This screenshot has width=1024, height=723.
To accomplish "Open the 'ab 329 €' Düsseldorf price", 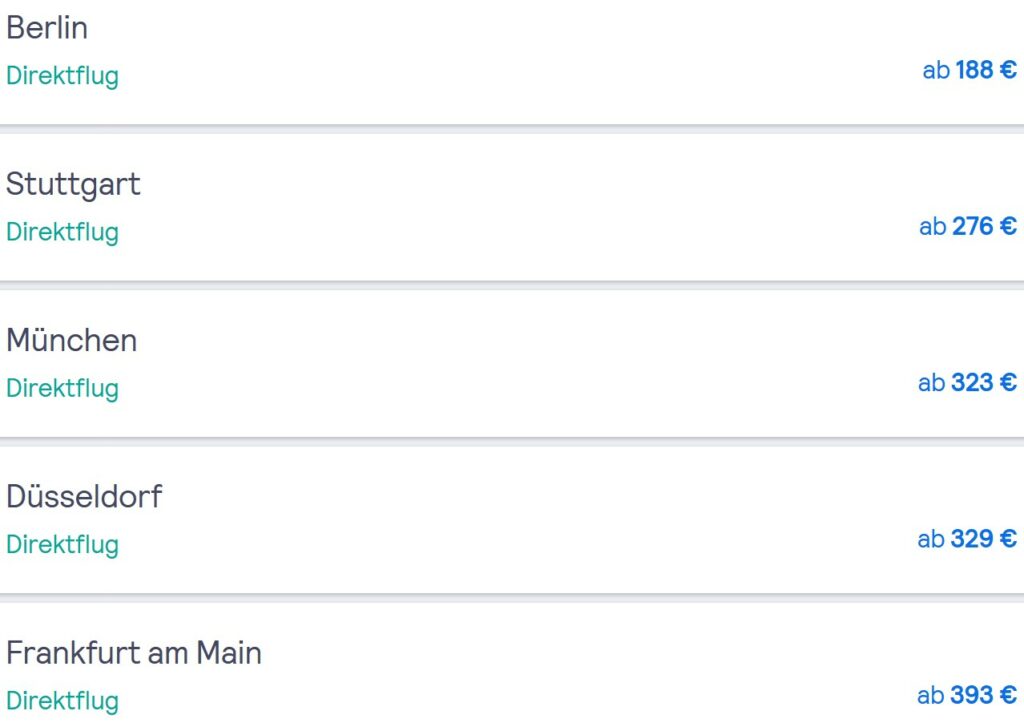I will point(967,539).
